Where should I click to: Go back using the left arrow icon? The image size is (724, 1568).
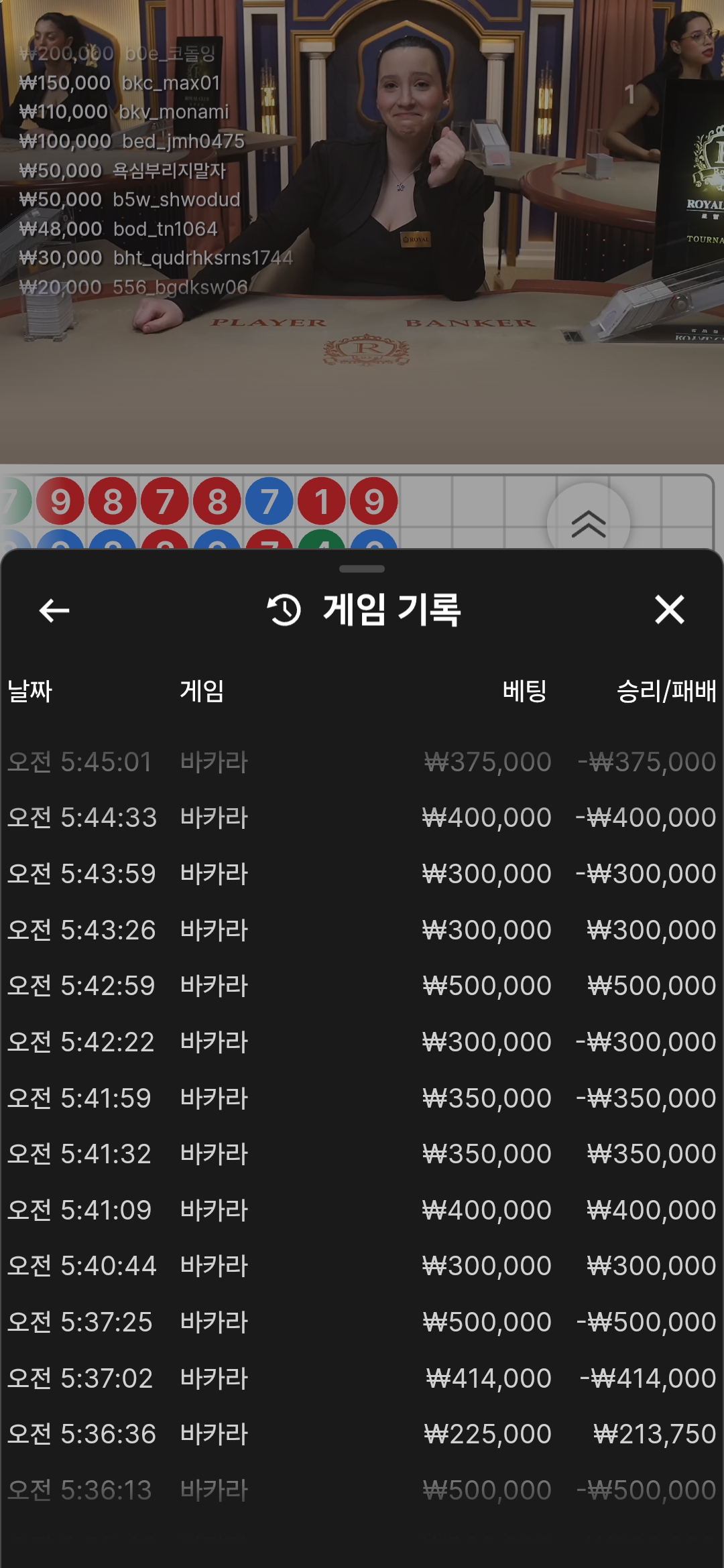pyautogui.click(x=54, y=610)
